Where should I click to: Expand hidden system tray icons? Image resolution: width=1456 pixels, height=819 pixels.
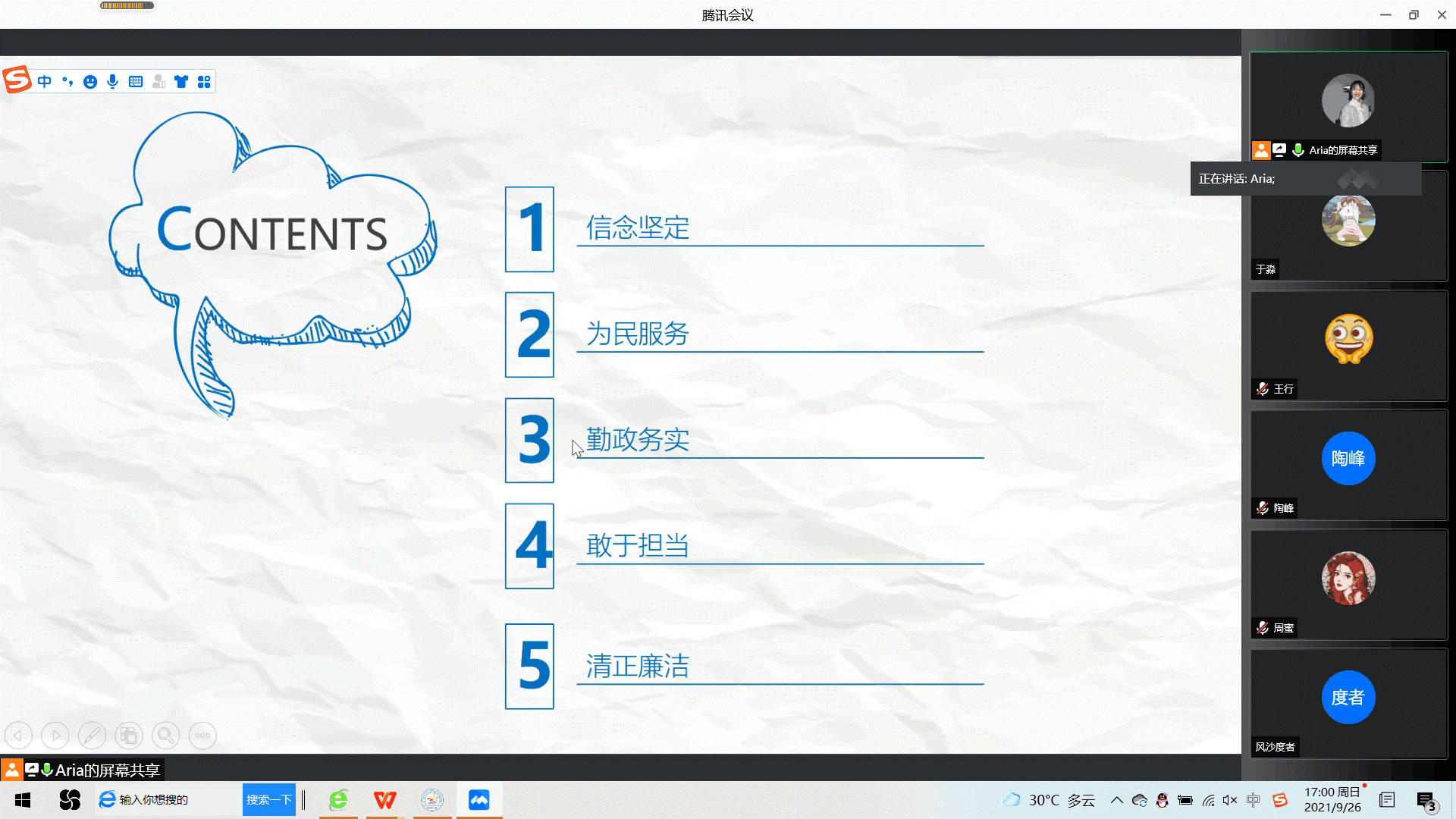pos(1116,800)
